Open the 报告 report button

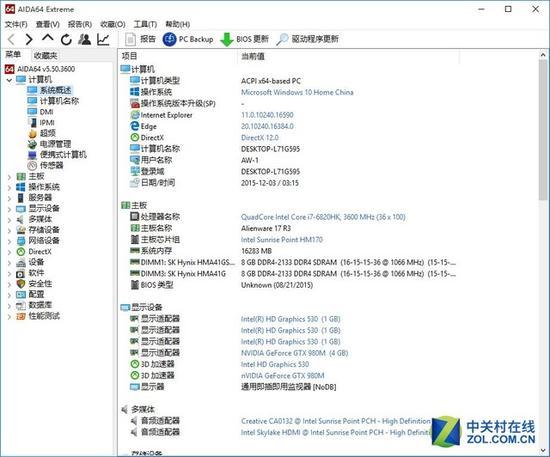[140, 39]
